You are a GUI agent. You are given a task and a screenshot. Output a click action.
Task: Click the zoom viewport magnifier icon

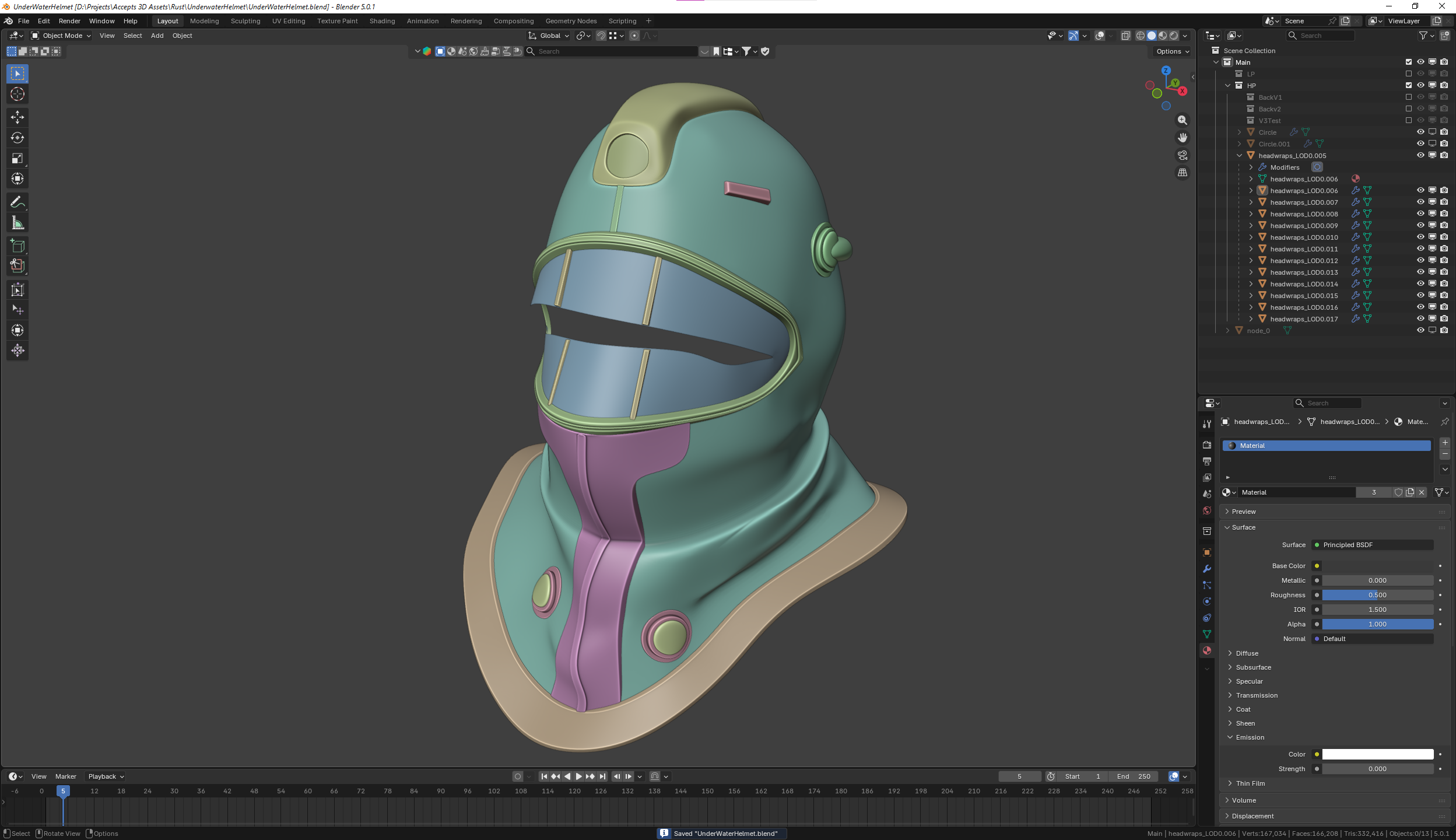click(1182, 120)
